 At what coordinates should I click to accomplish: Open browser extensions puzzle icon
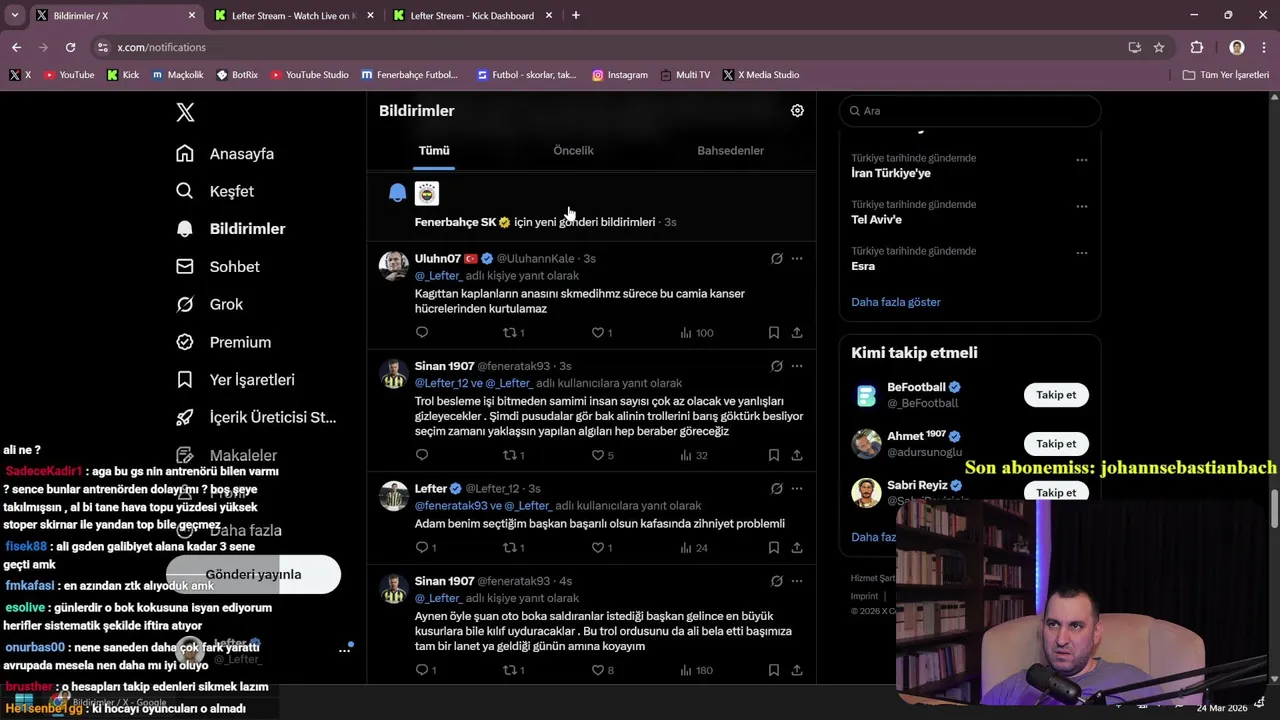tap(1197, 47)
